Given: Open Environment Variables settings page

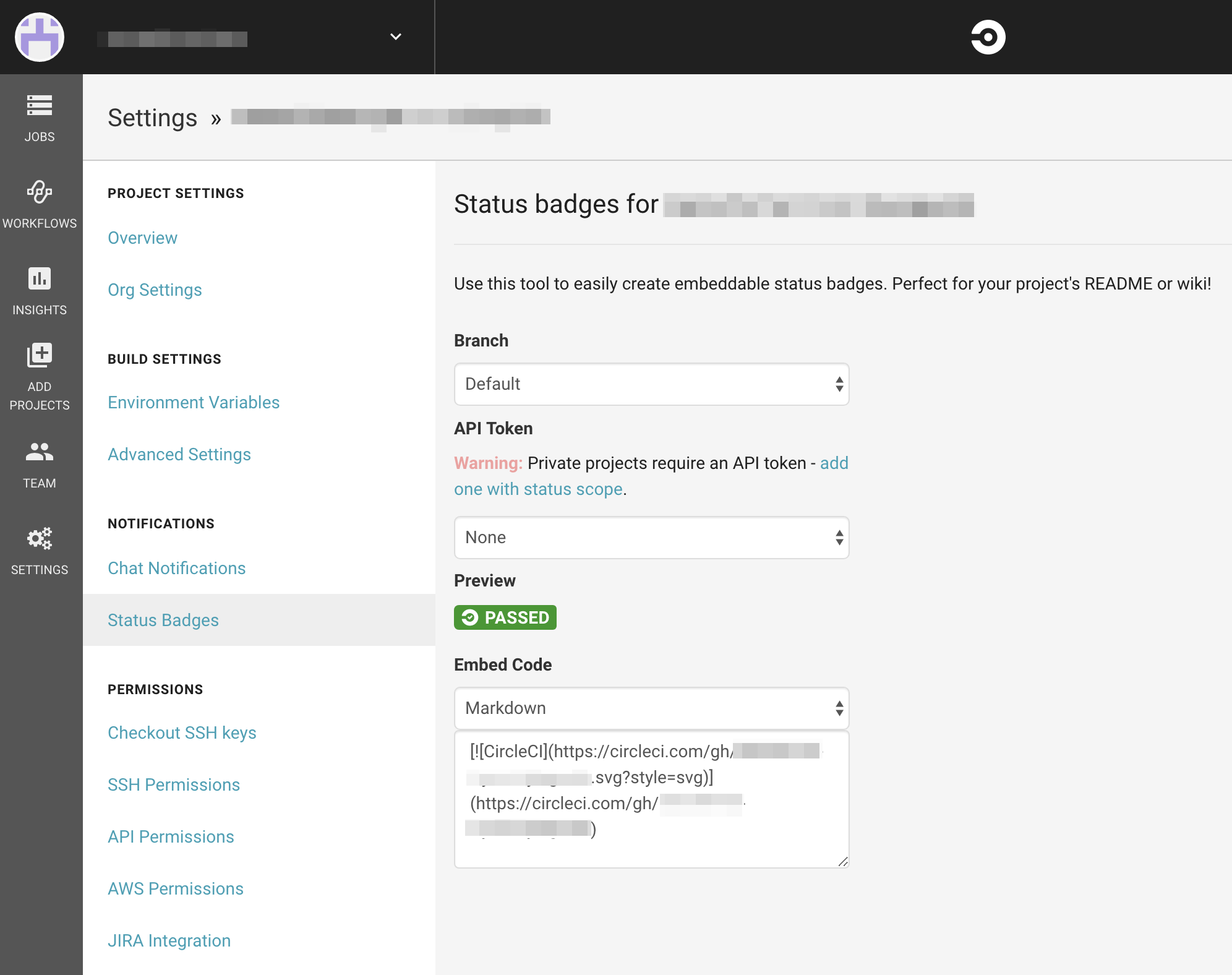Looking at the screenshot, I should click(194, 402).
